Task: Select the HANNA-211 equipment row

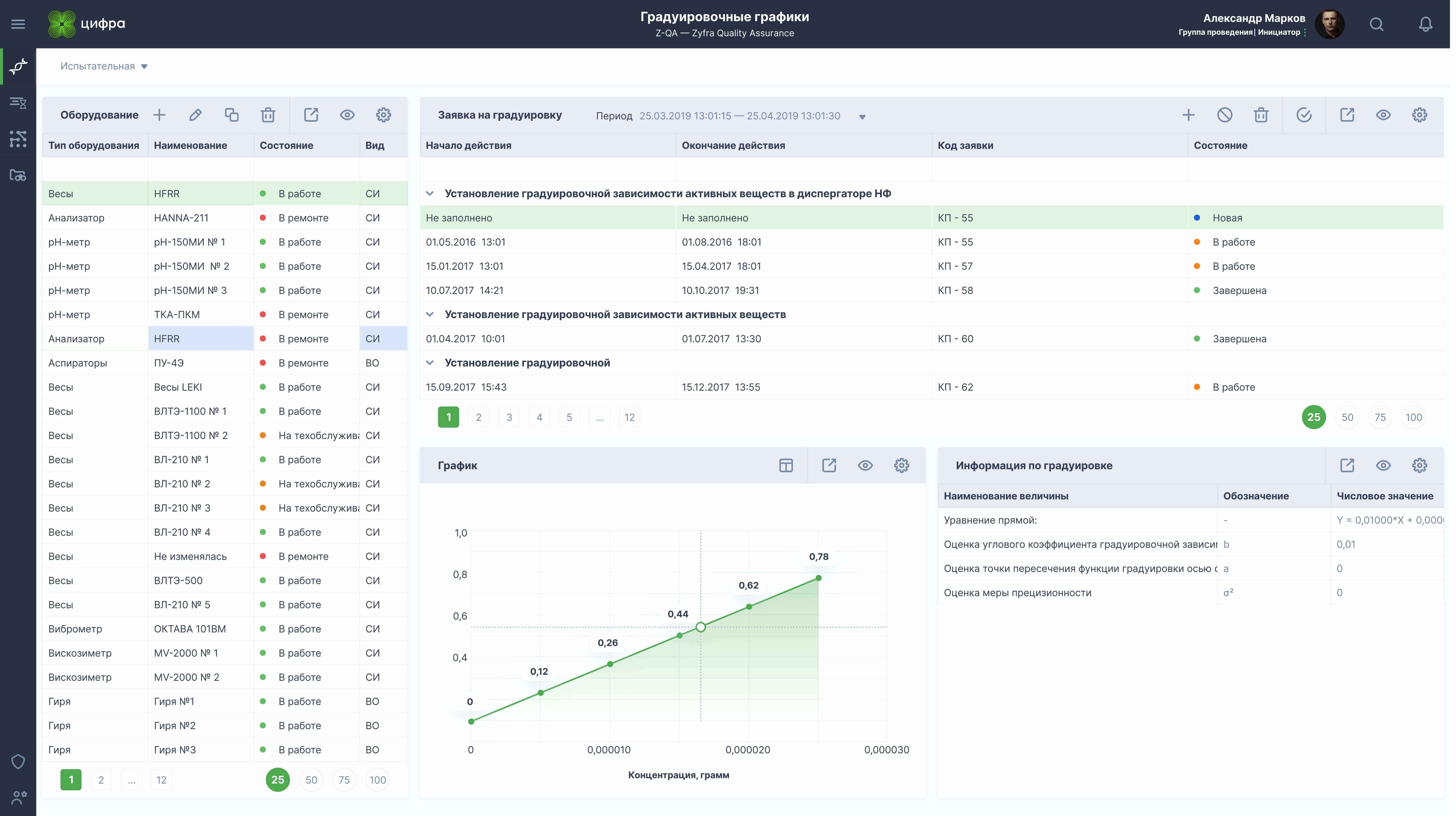Action: click(225, 218)
